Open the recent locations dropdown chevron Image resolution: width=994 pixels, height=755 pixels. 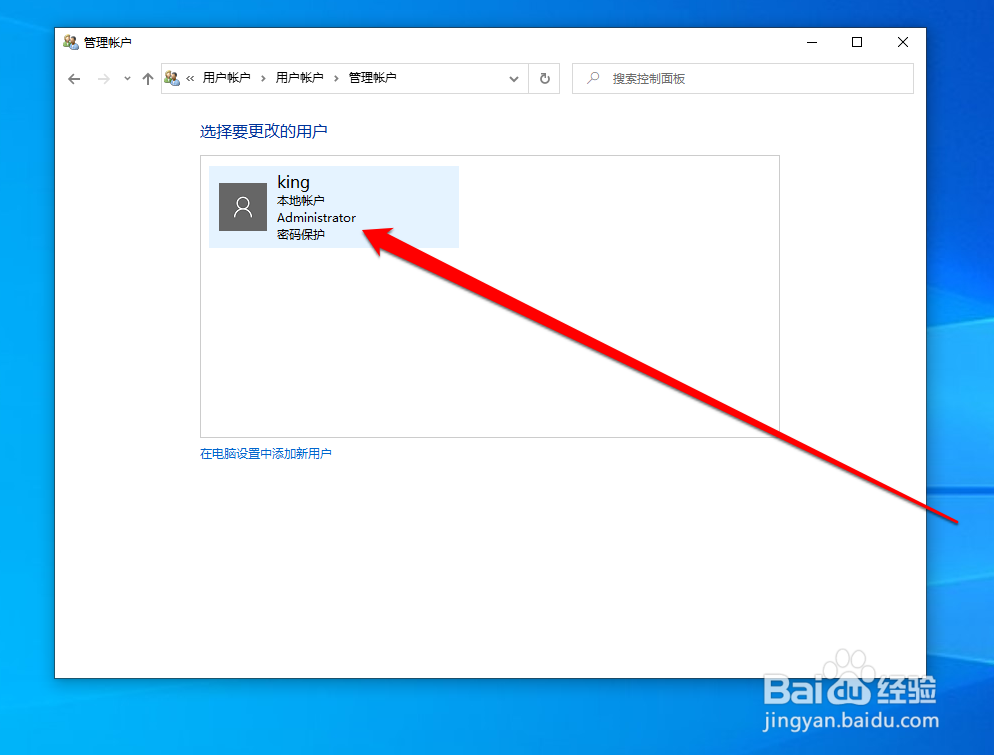tap(127, 79)
